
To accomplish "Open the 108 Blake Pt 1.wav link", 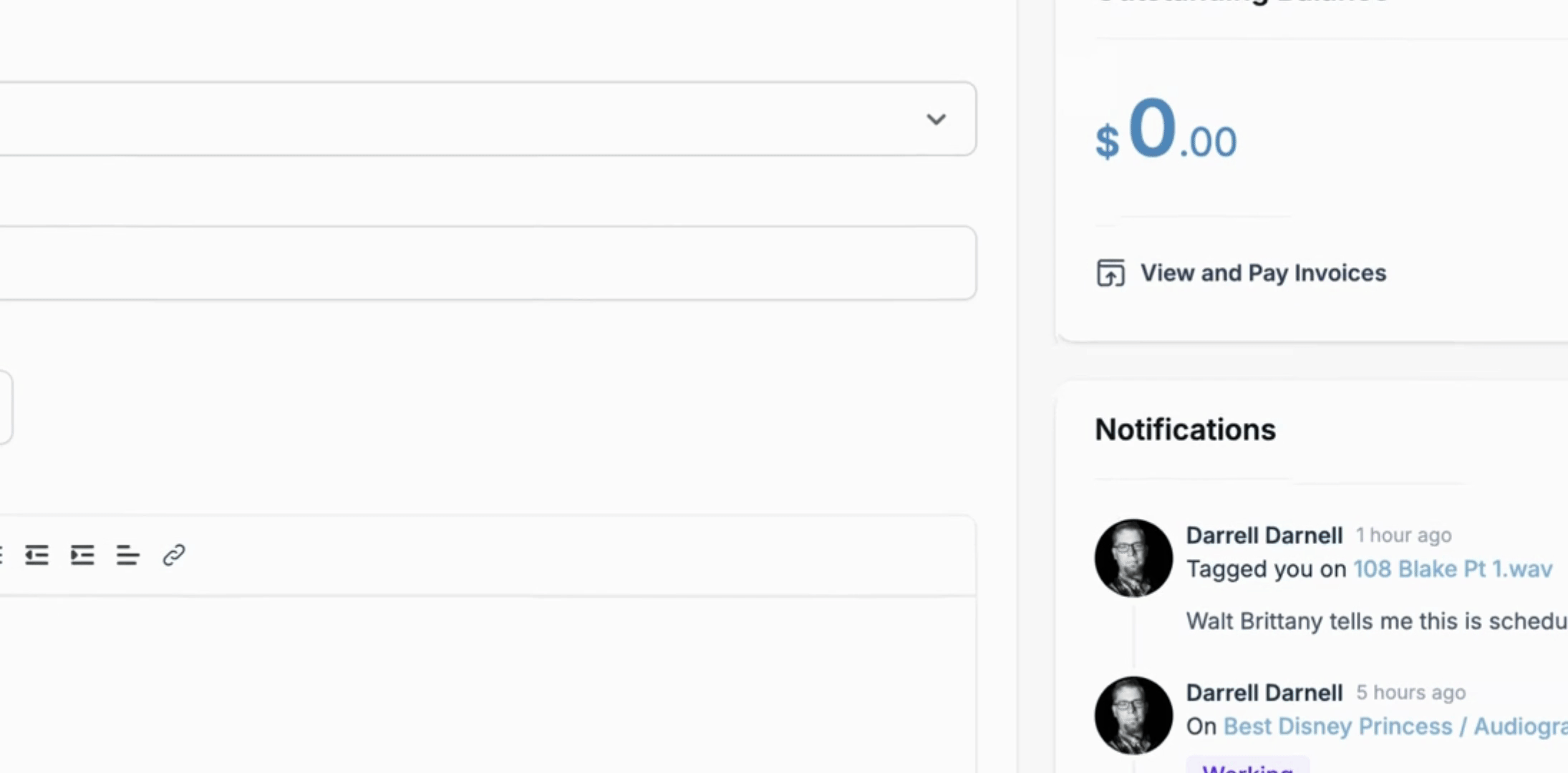I will click(x=1453, y=569).
